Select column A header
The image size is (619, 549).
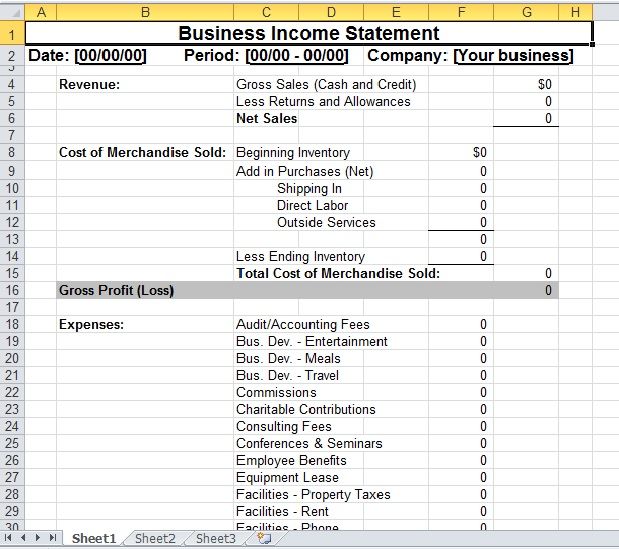41,12
